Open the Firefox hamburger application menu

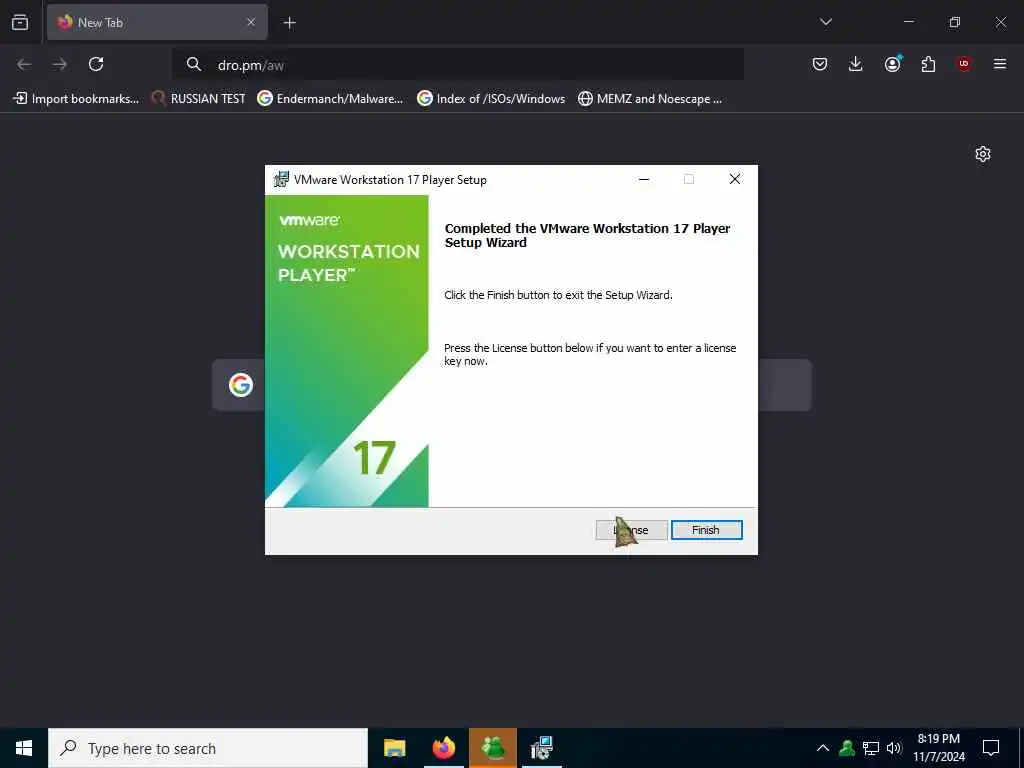[1000, 64]
